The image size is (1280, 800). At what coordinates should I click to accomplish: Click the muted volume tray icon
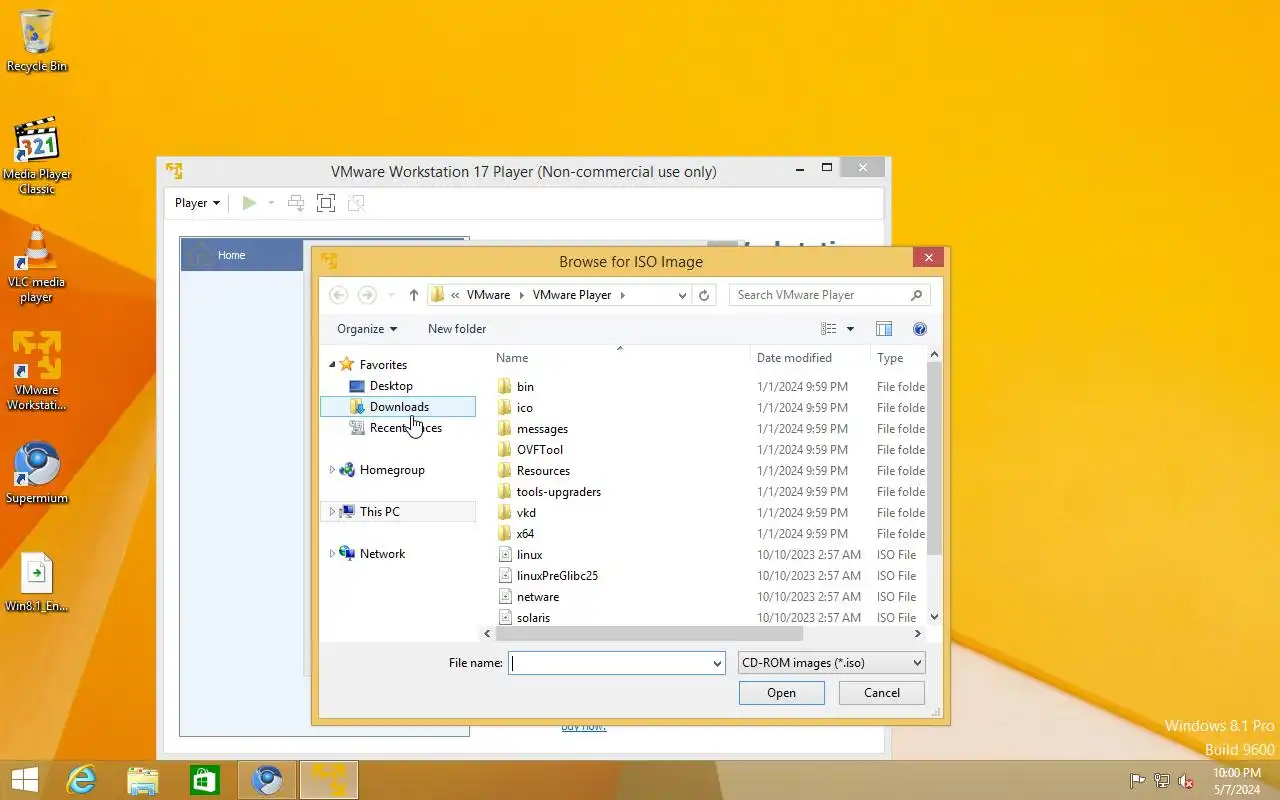click(1186, 781)
